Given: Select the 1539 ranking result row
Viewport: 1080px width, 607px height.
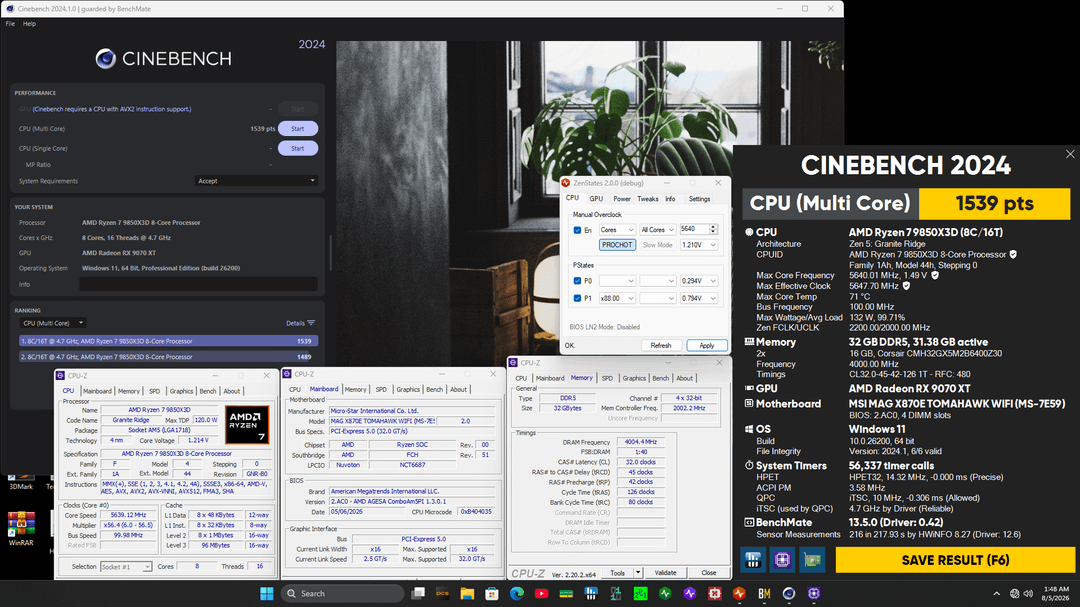Looking at the screenshot, I should pos(169,341).
